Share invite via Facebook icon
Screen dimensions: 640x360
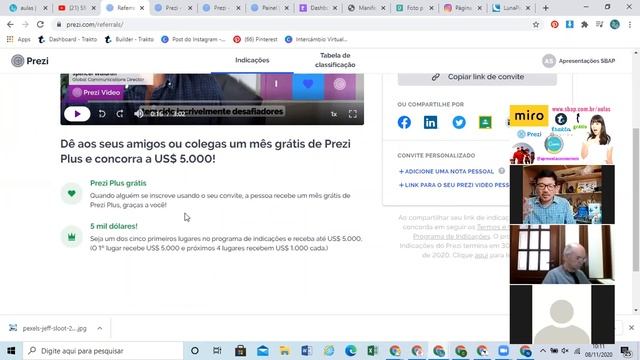[404, 122]
